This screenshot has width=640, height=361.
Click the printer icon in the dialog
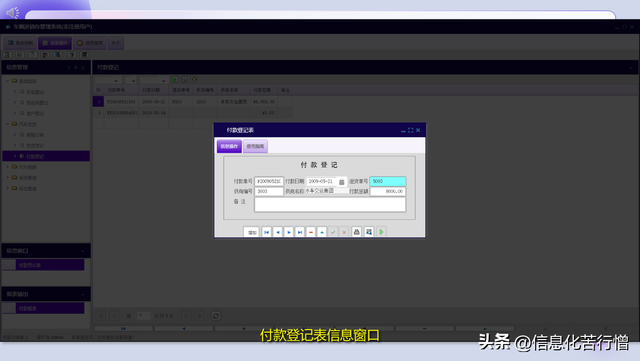[356, 232]
